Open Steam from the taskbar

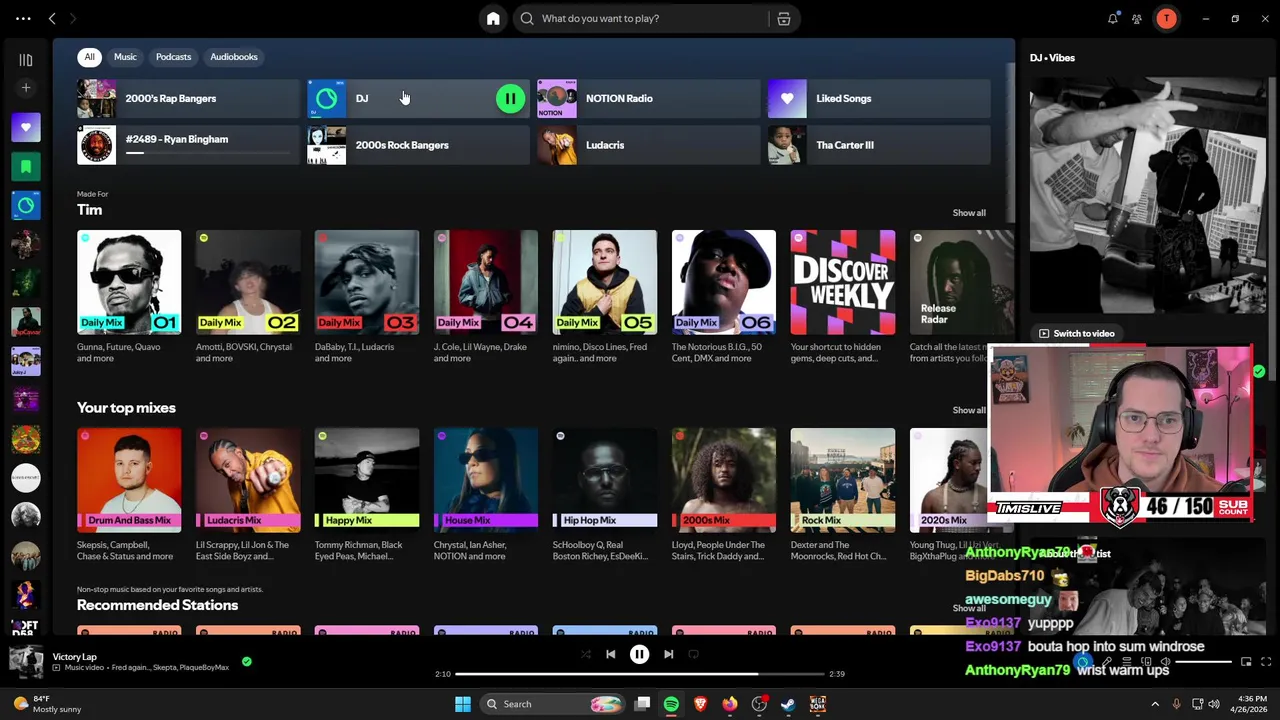point(789,704)
